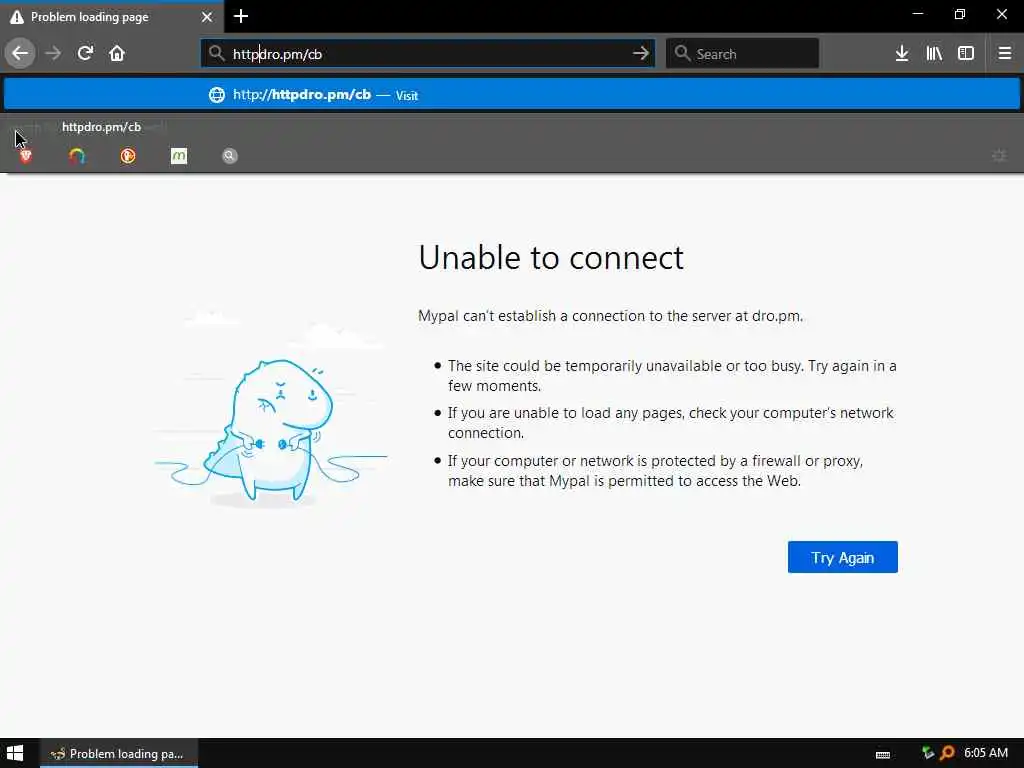Go back with the back arrow button
1024x768 pixels.
click(x=20, y=53)
